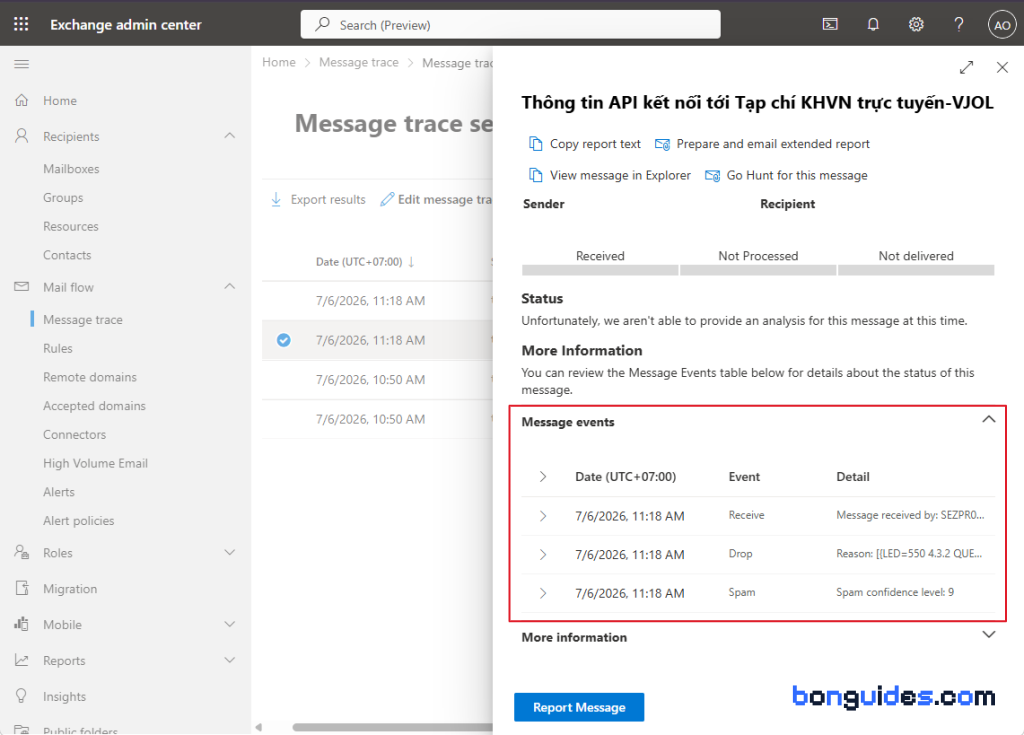
Task: Expand the Spam event row
Action: coord(543,593)
